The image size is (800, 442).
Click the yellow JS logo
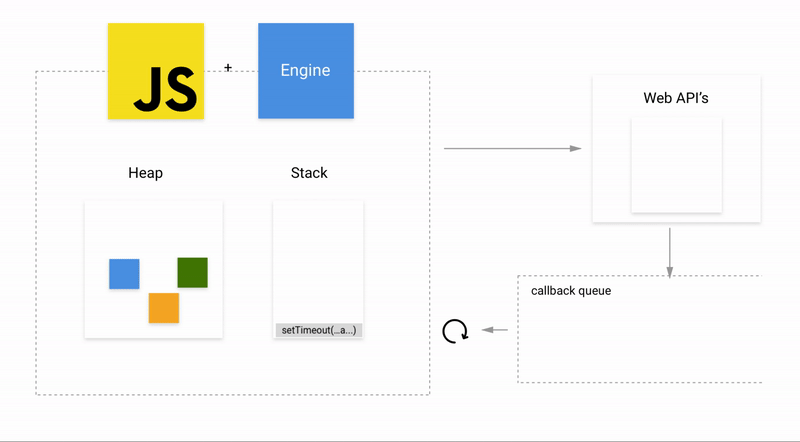[x=156, y=71]
